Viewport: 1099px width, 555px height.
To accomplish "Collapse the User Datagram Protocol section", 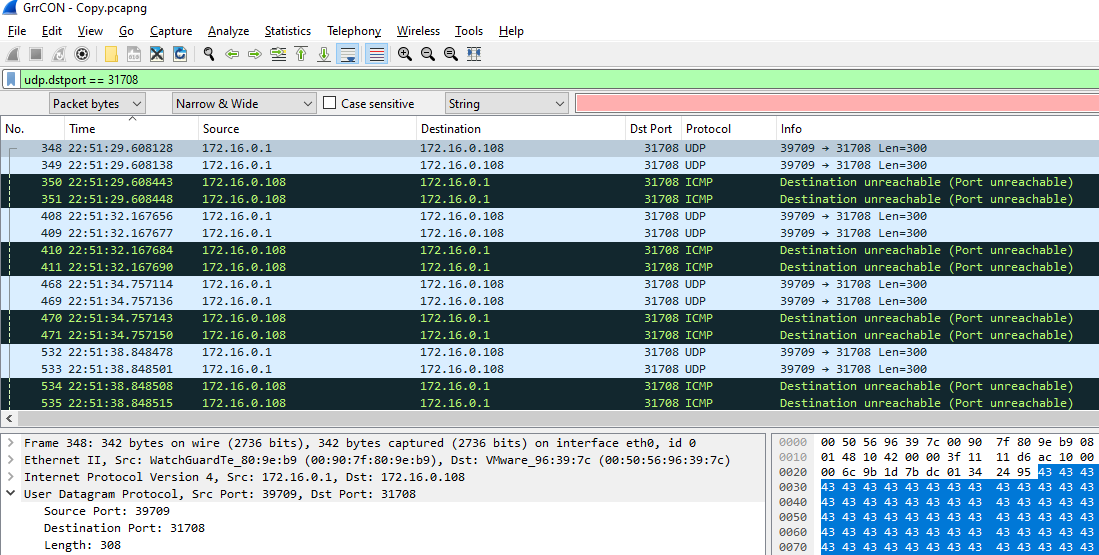I will click(11, 494).
